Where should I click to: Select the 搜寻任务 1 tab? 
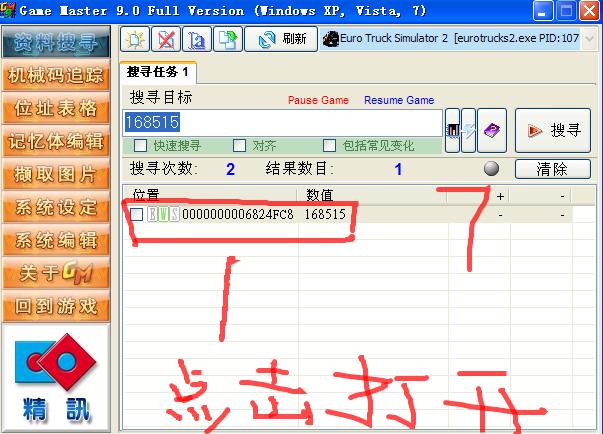pos(158,72)
